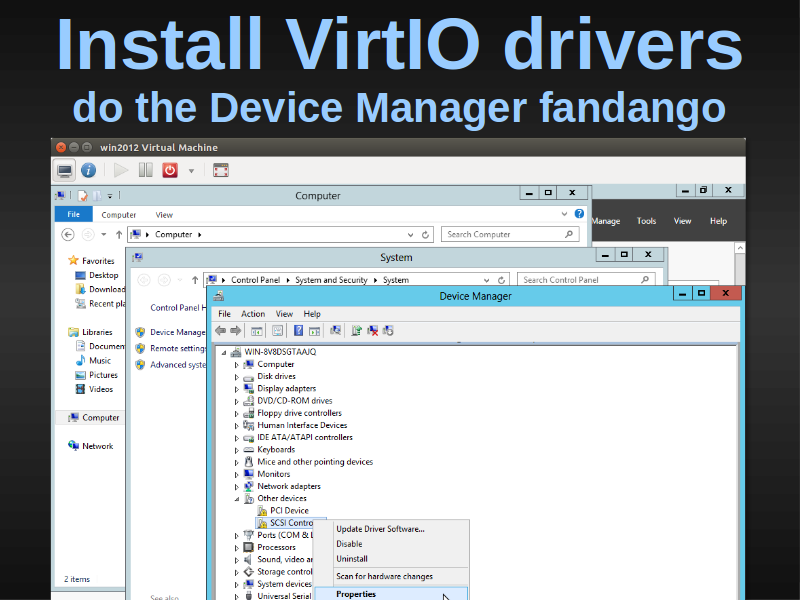This screenshot has width=800, height=600.
Task: Click Forward arrow in Device Manager toolbar
Action: (x=235, y=331)
